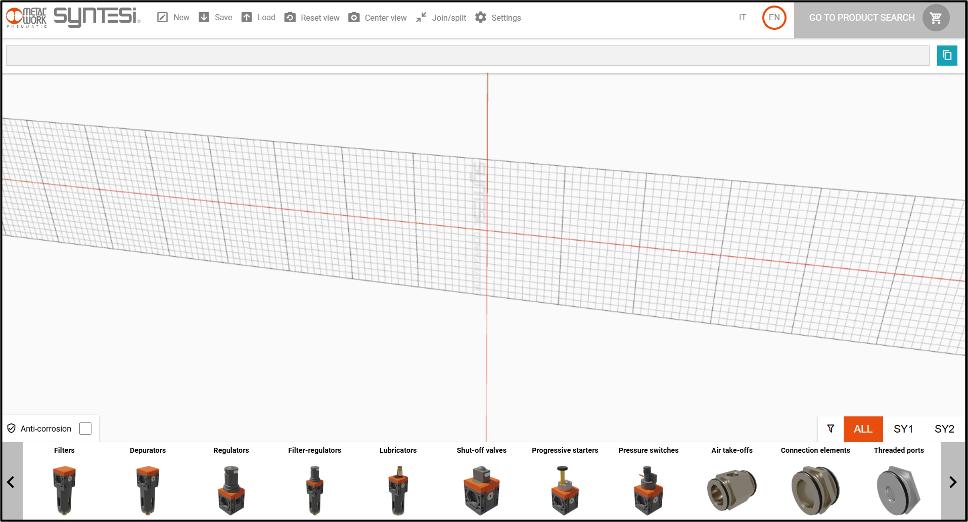Click the Join/split icon

[422, 18]
